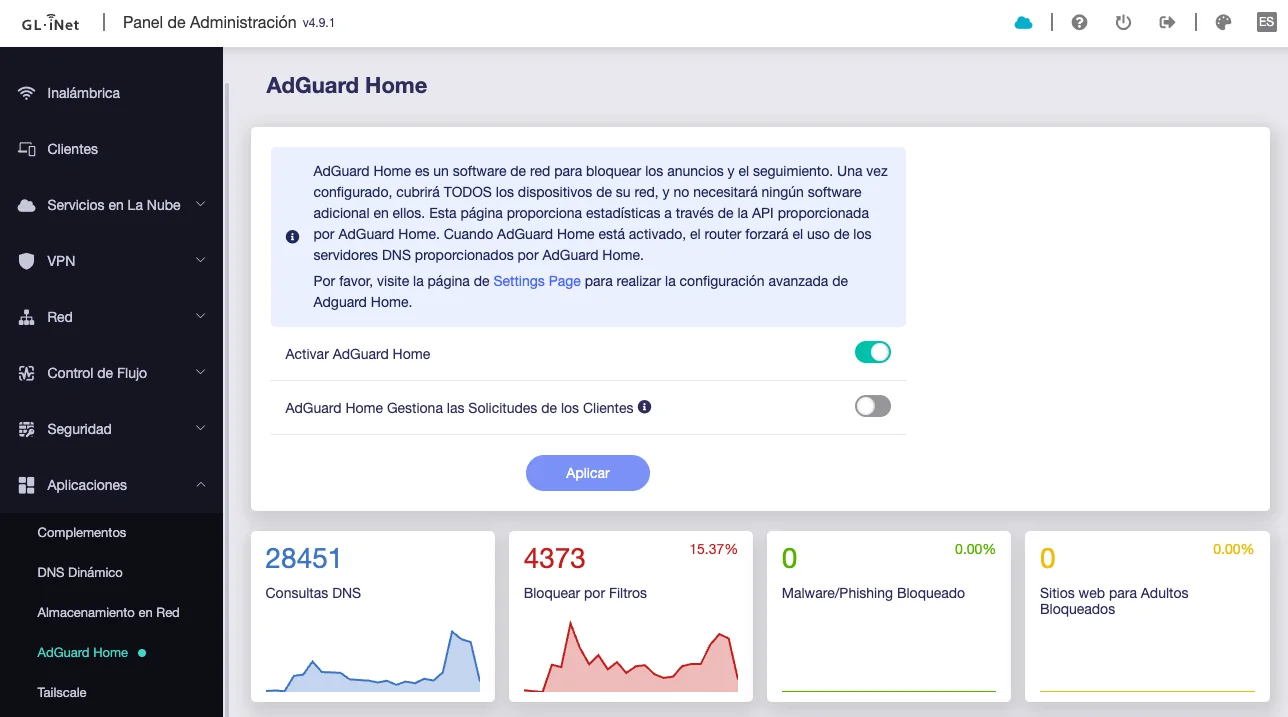Click the info icon in the description box

(292, 237)
